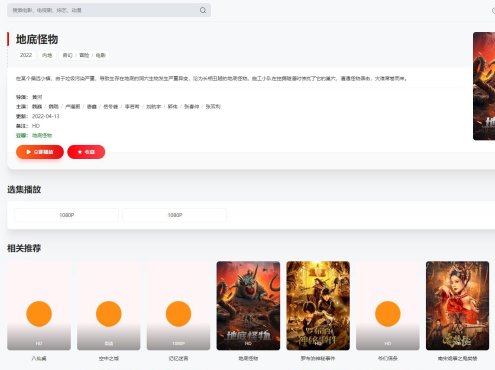Image resolution: width=495 pixels, height=370 pixels.
Task: Select the 2022 year tag
Action: [x=26, y=55]
